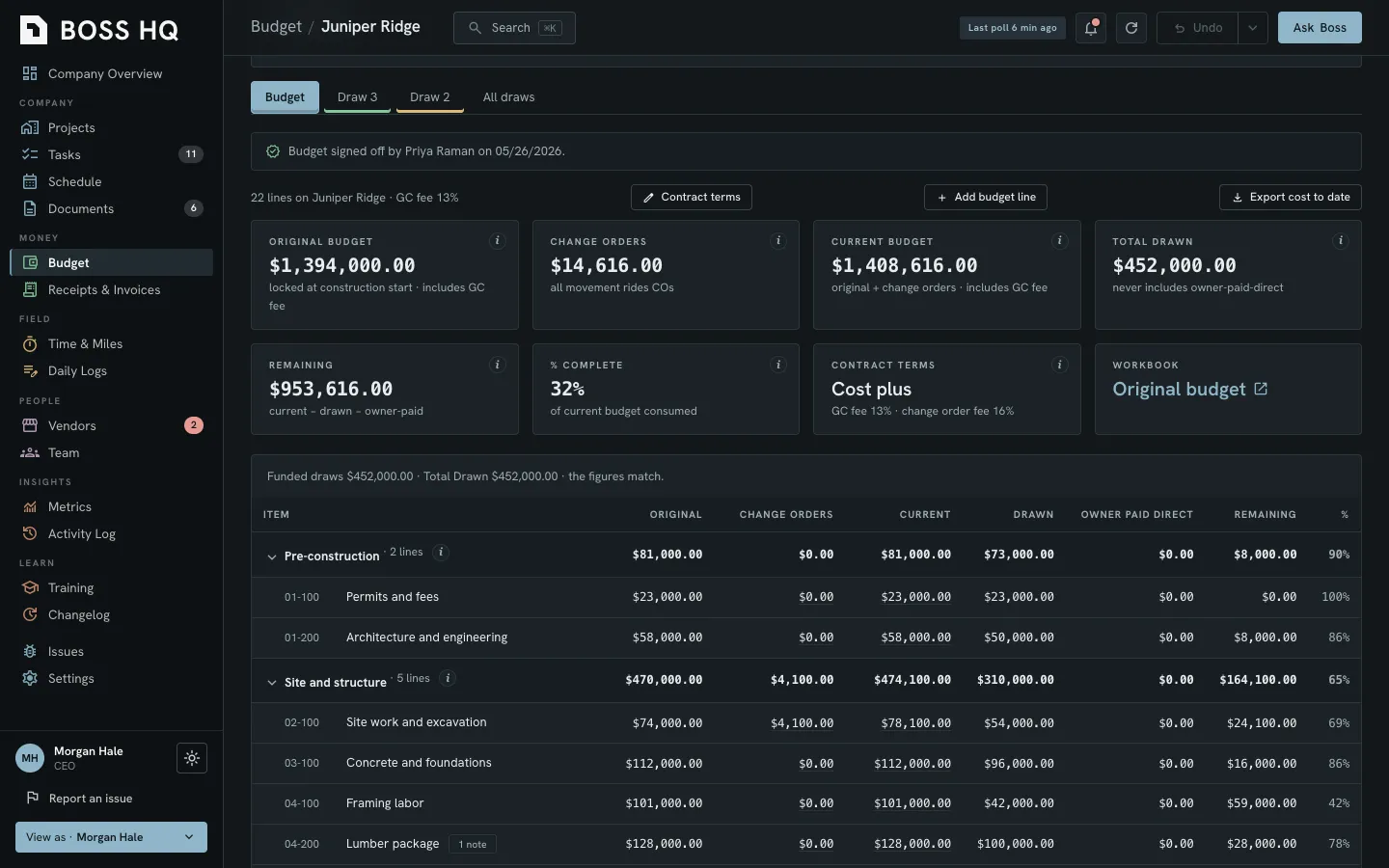Click Site work change orders $4,100.00 cell
The width and height of the screenshot is (1389, 868).
[x=802, y=723]
